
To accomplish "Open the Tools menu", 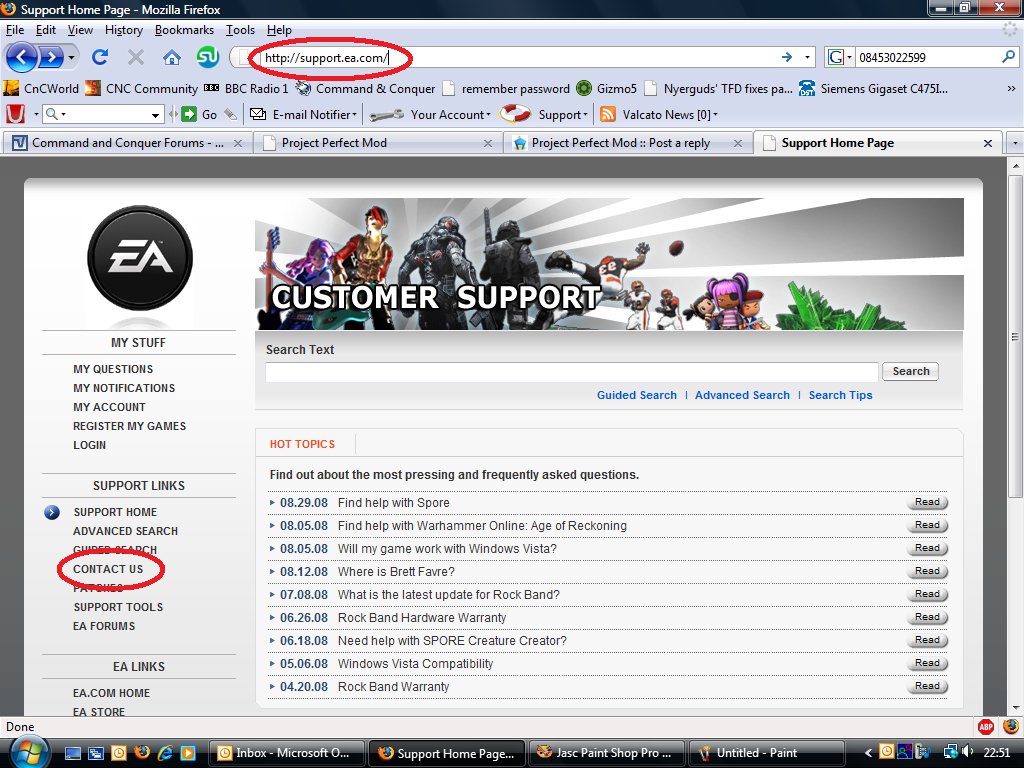I will point(240,30).
